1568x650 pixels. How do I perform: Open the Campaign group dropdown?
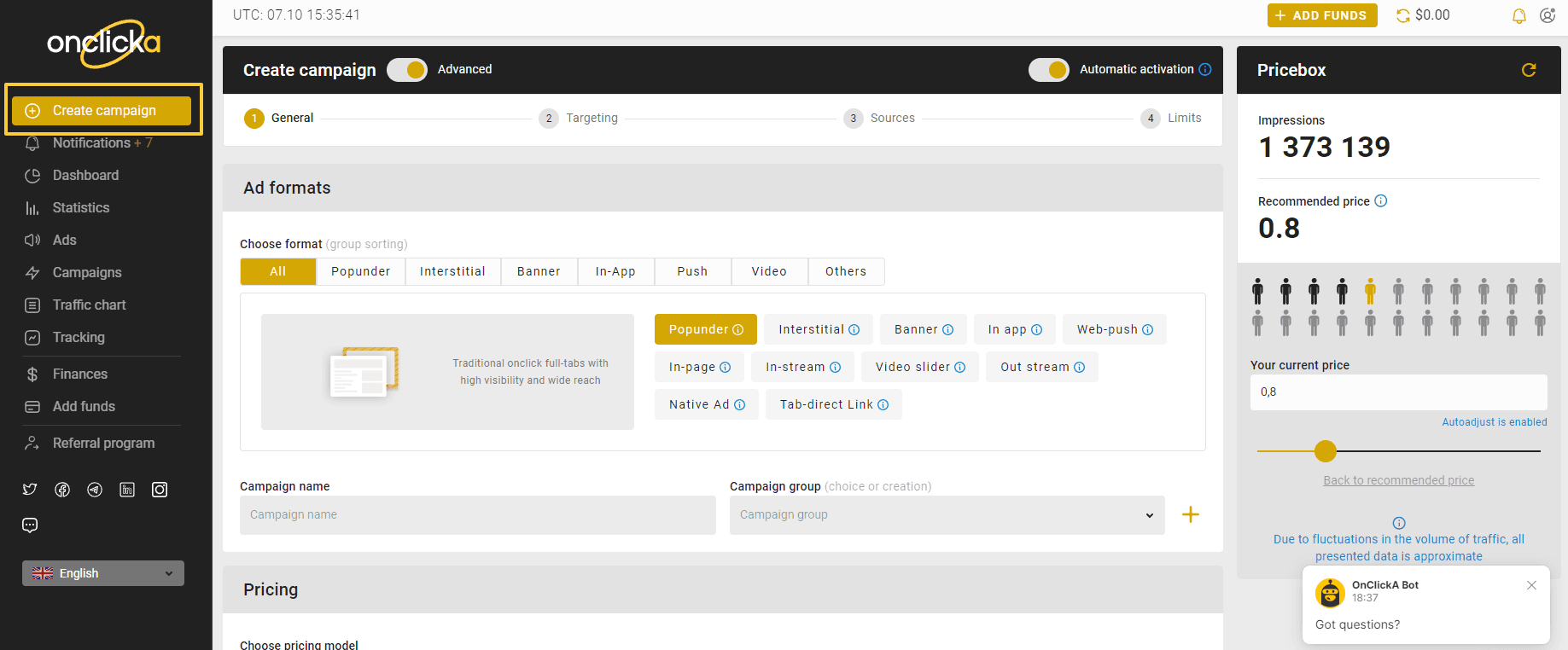947,515
